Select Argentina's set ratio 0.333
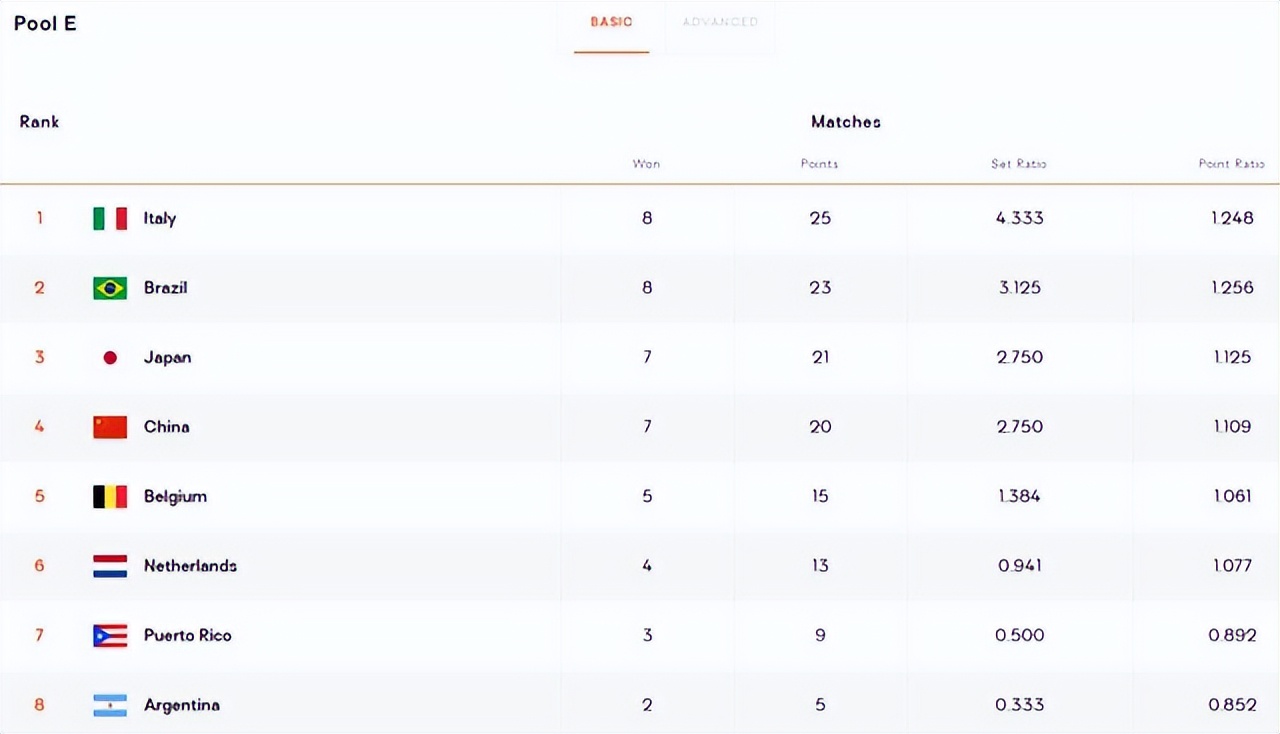 click(x=1019, y=705)
